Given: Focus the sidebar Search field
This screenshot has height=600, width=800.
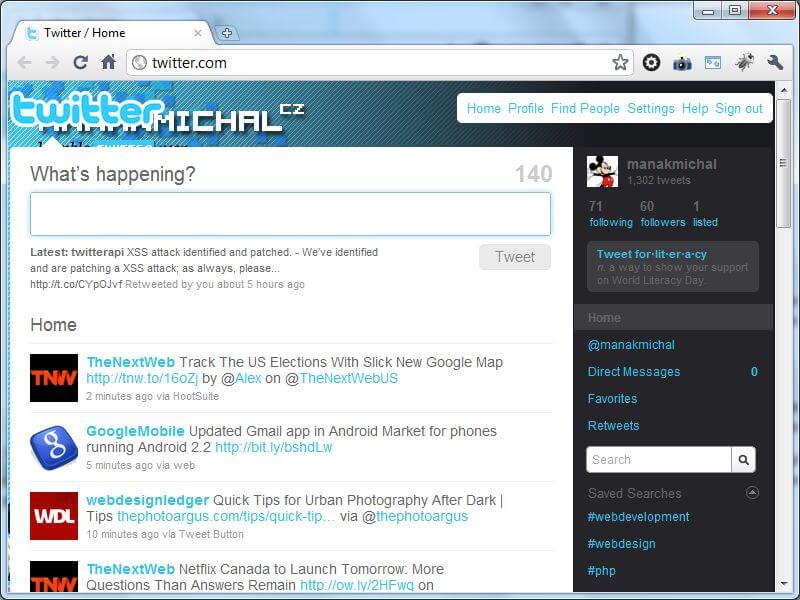Looking at the screenshot, I should [658, 460].
